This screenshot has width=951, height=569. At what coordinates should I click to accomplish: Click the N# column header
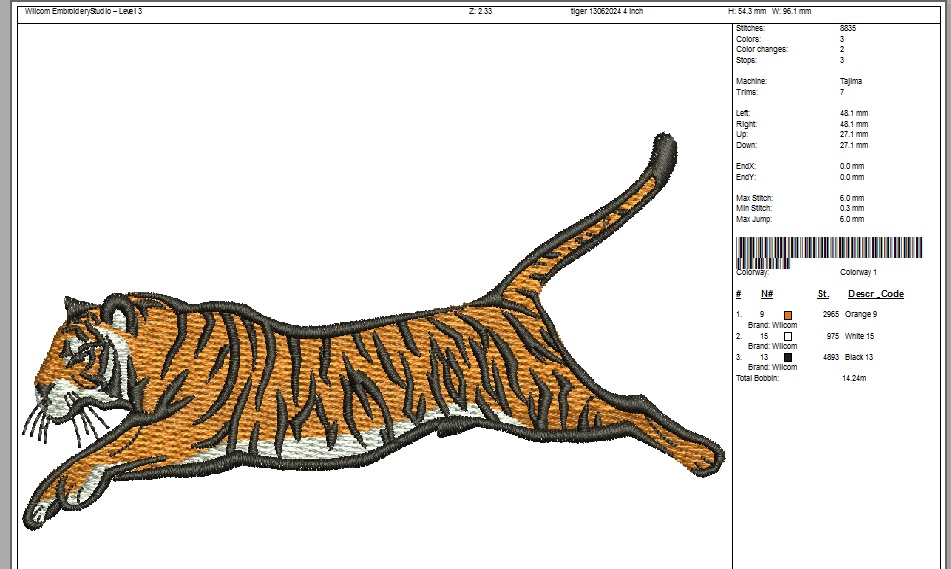767,294
